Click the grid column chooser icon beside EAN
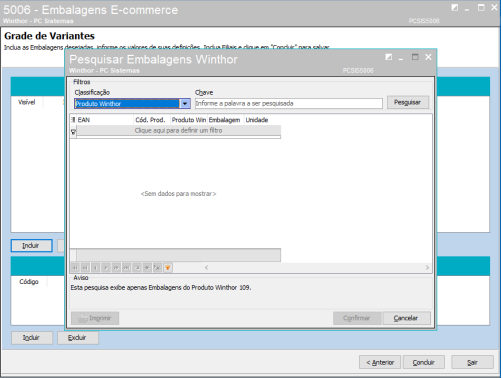503x378 pixels. pyautogui.click(x=73, y=120)
